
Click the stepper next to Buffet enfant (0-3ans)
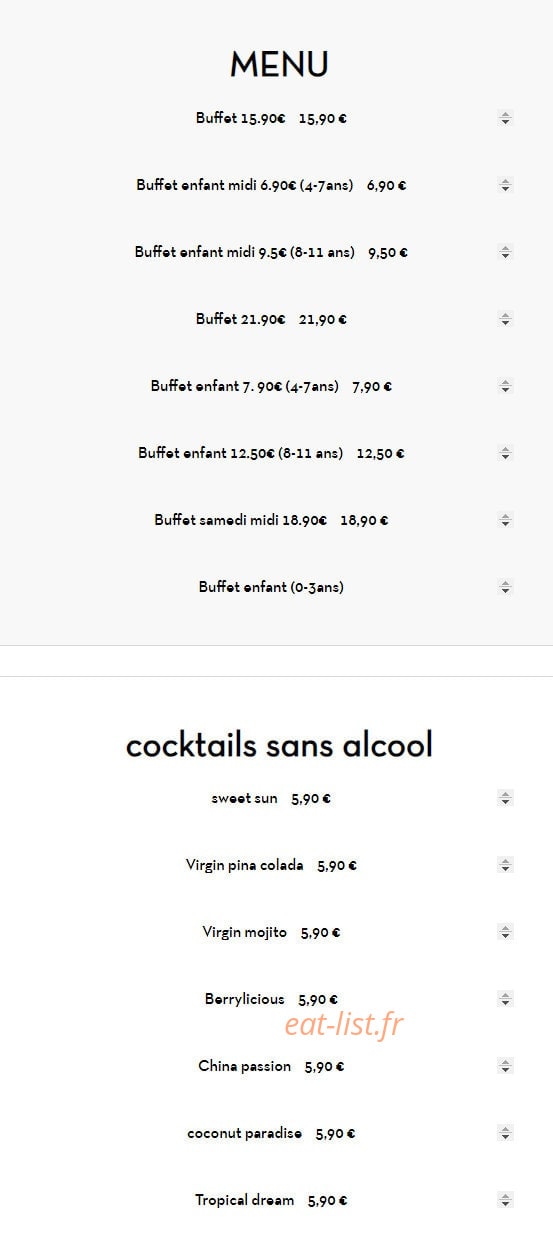click(505, 587)
